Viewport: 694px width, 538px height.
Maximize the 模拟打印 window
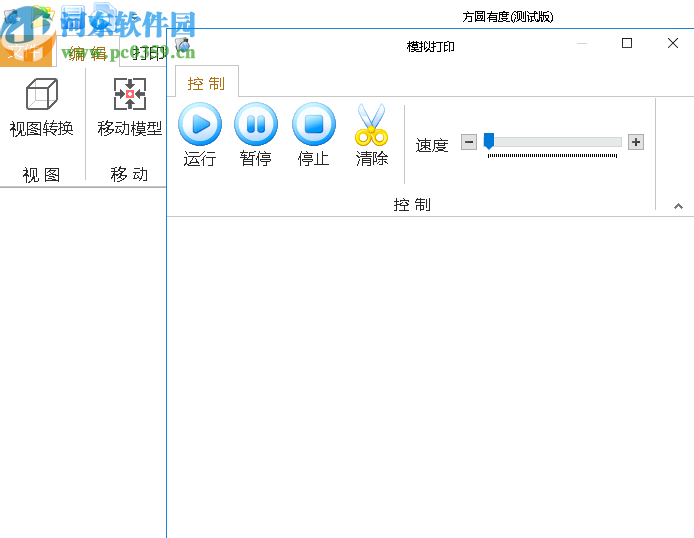click(627, 43)
